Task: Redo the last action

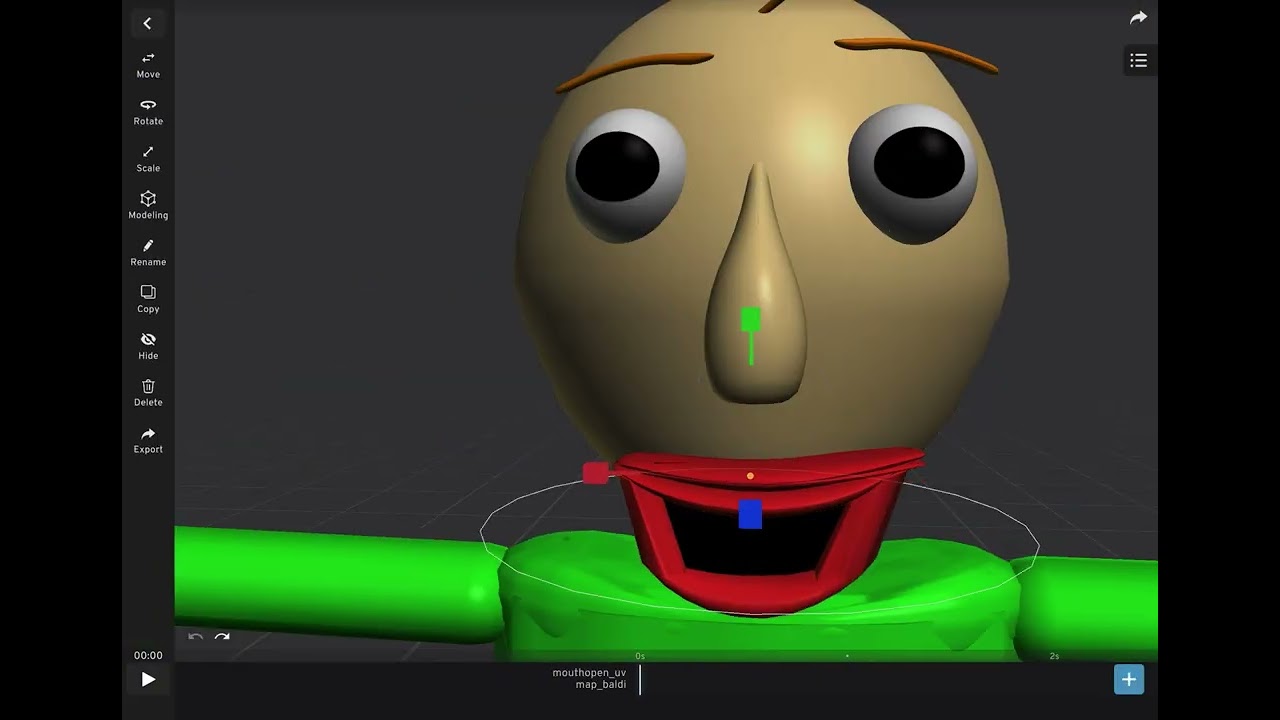Action: pyautogui.click(x=222, y=638)
